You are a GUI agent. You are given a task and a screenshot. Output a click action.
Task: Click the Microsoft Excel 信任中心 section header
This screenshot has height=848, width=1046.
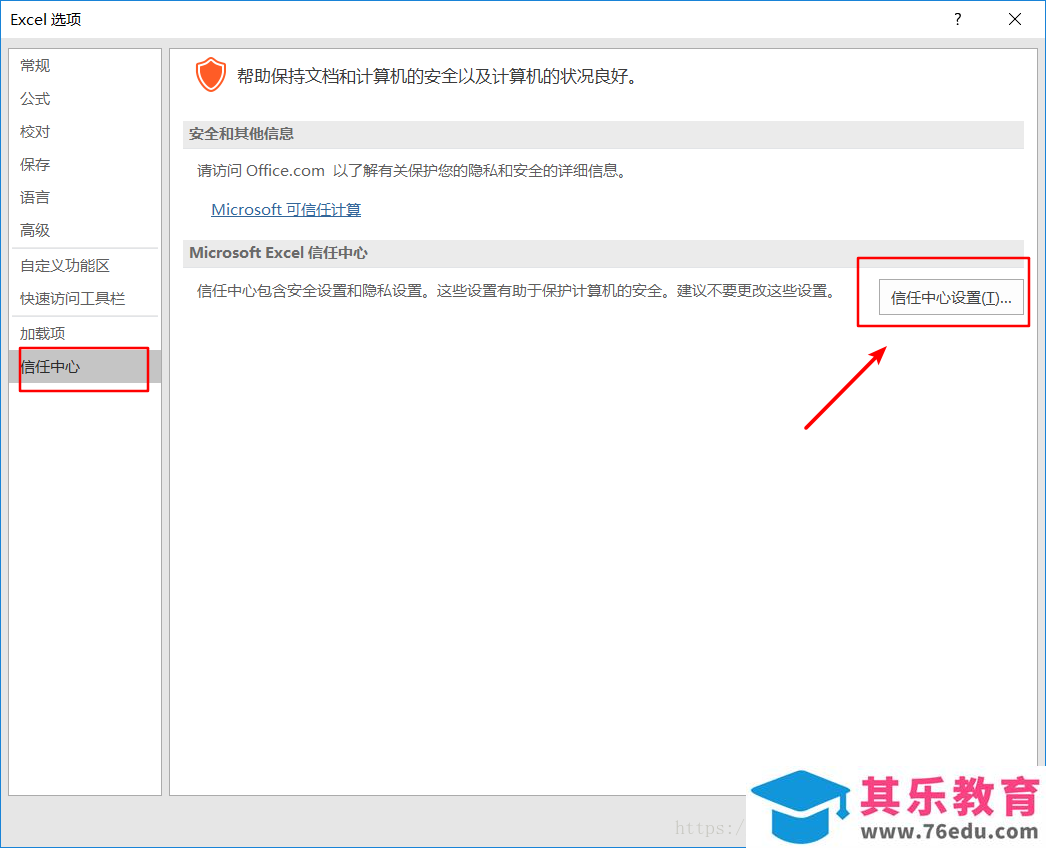[x=603, y=253]
